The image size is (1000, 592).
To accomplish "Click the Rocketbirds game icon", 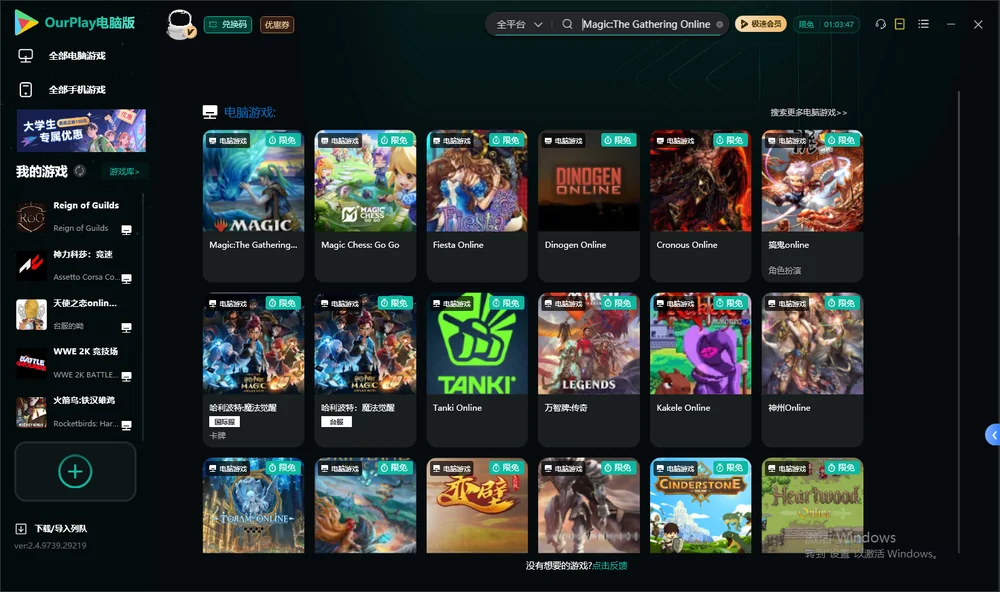I will tap(31, 412).
